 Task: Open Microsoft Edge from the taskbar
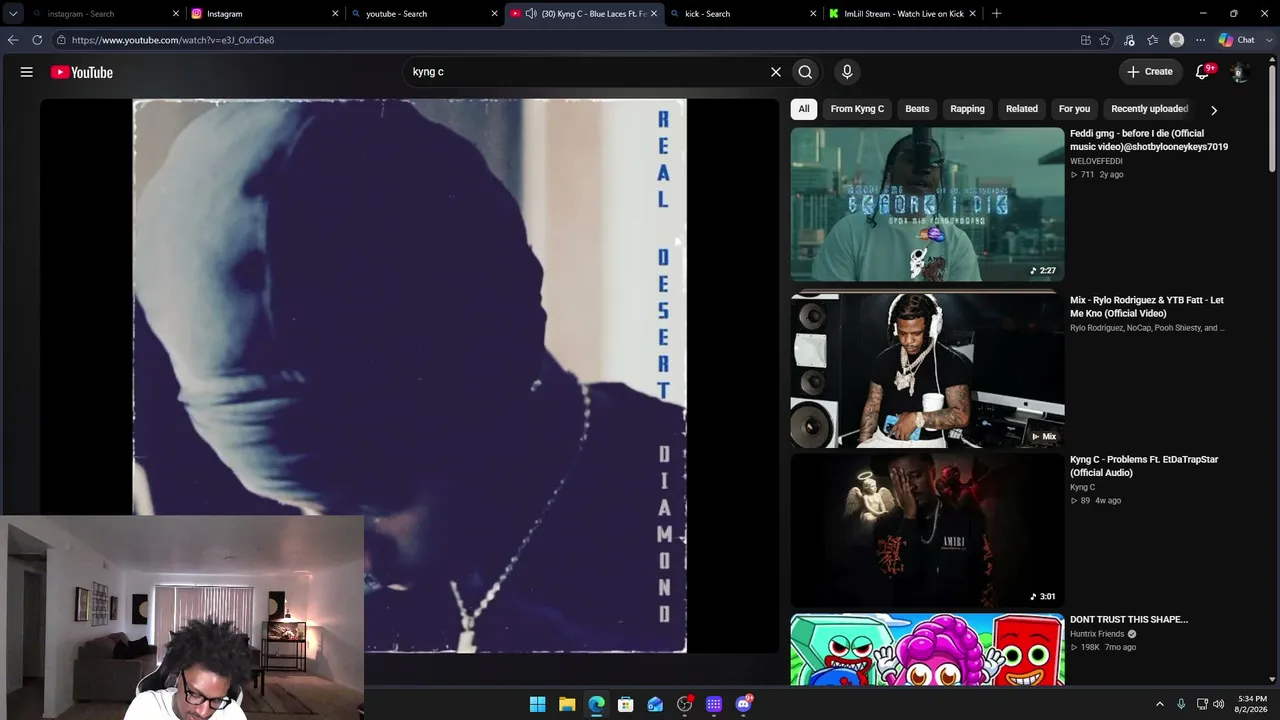(596, 704)
